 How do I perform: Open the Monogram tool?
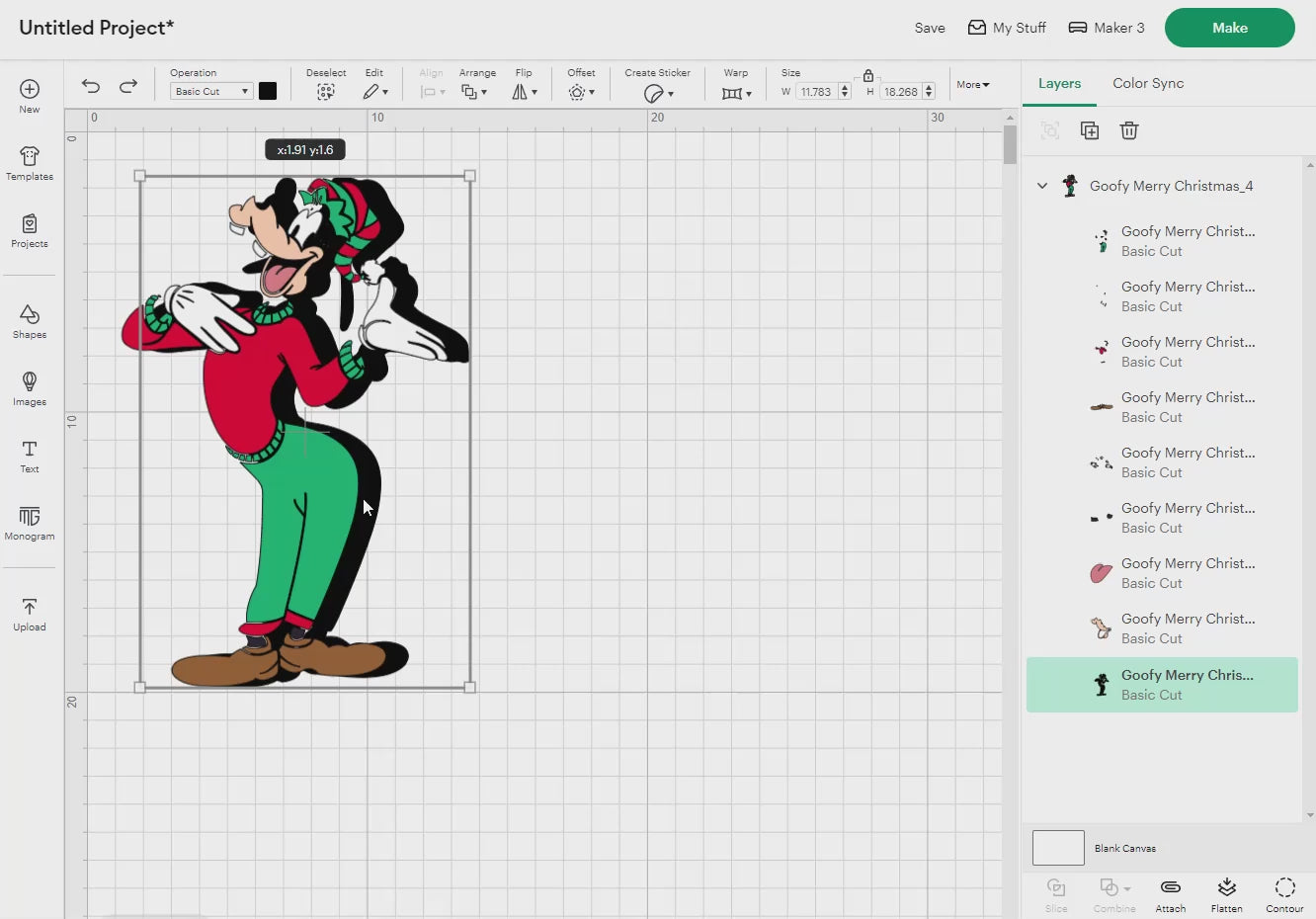pos(30,524)
